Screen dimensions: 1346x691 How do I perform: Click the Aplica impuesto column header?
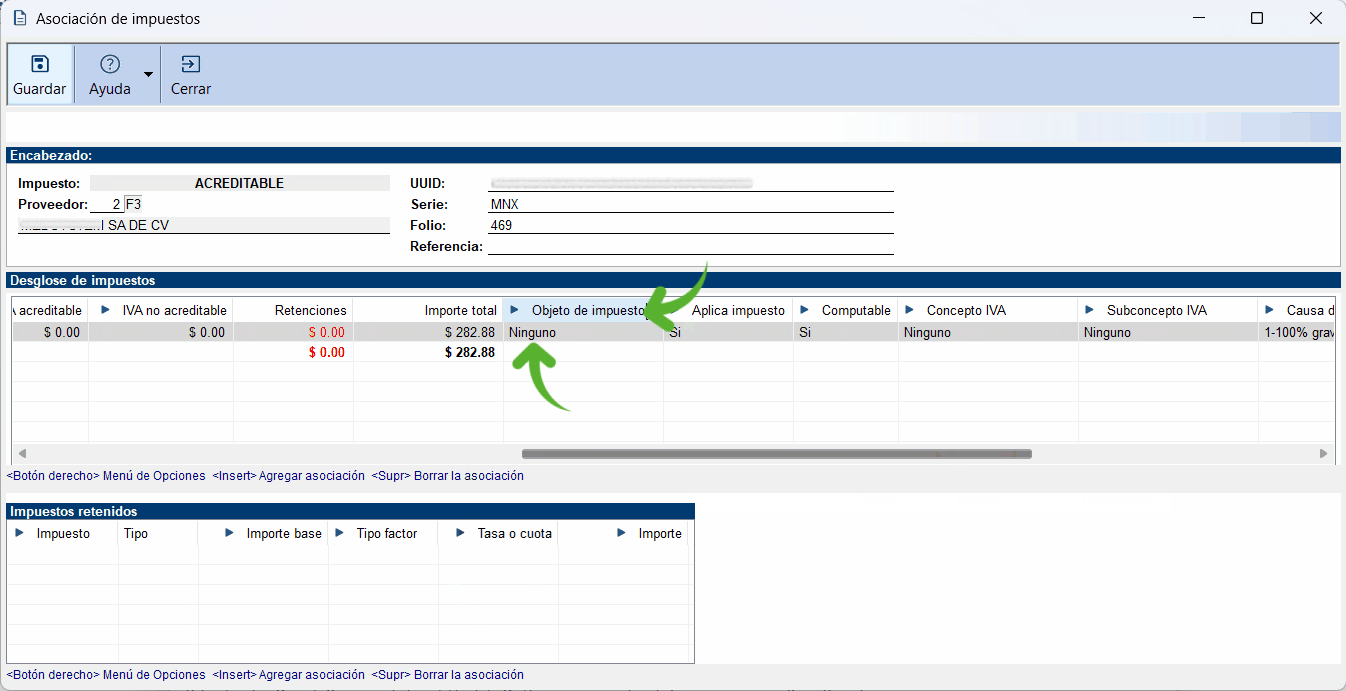[x=737, y=310]
